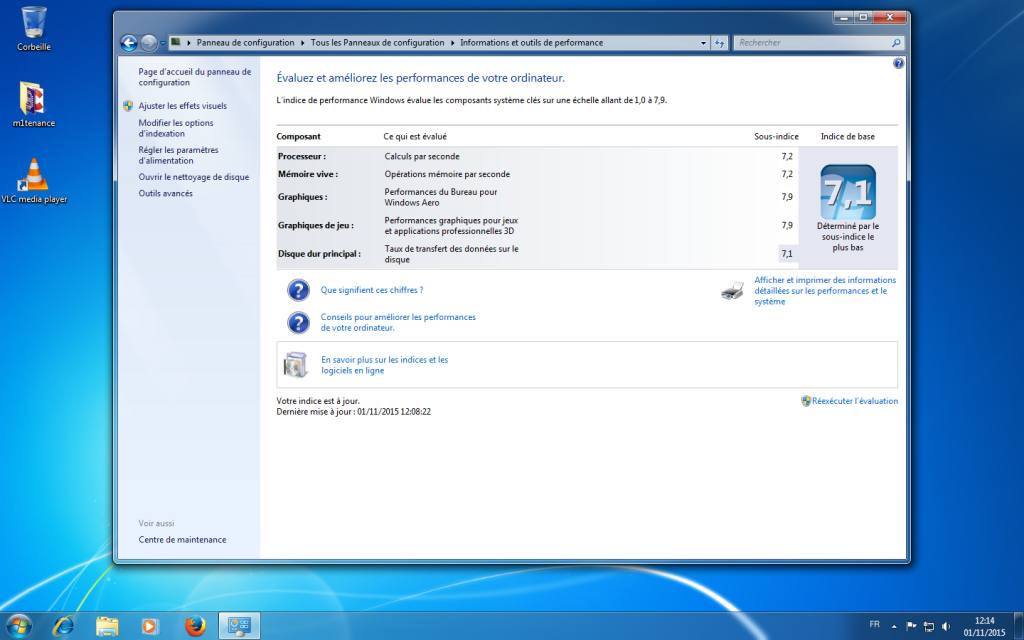The height and width of the screenshot is (640, 1024).
Task: Select the Mémoire vive row label
Action: pos(308,174)
